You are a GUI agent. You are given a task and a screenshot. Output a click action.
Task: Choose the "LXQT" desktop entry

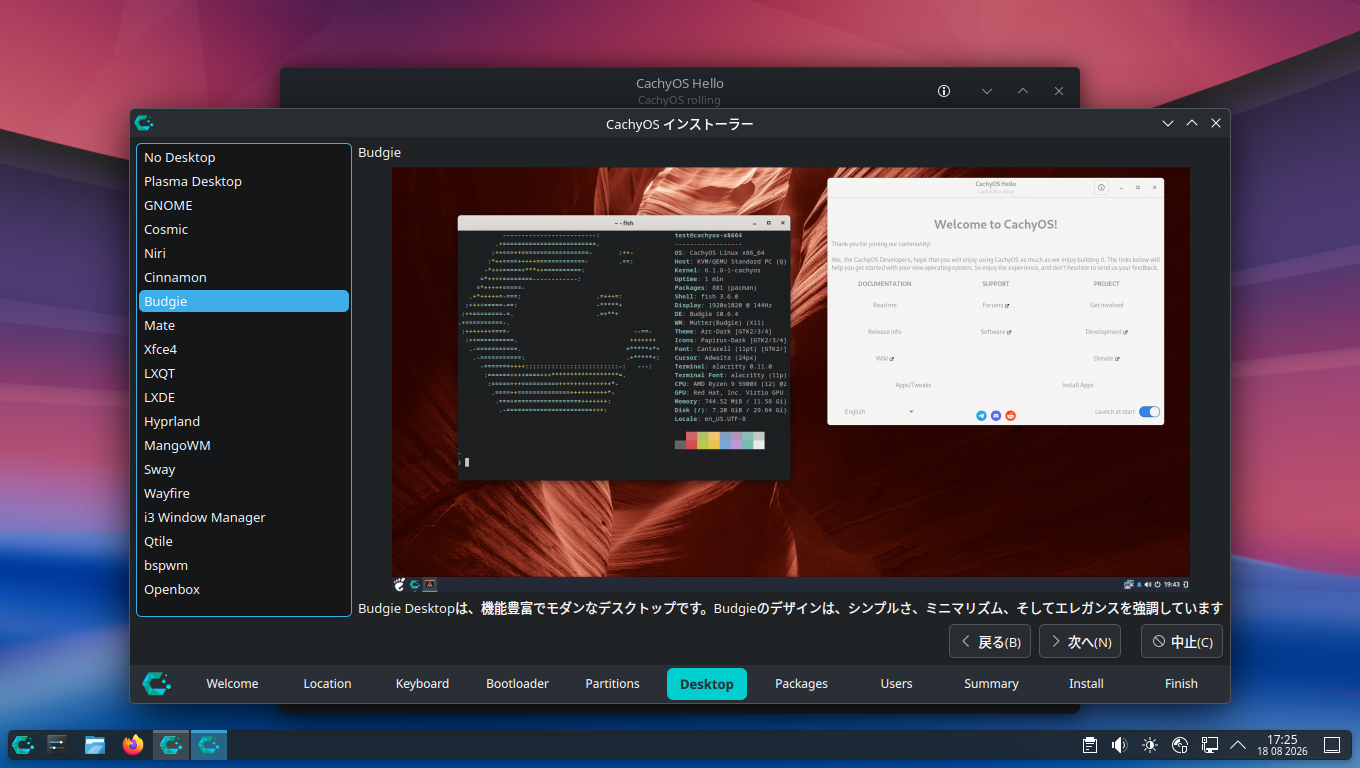coord(244,373)
